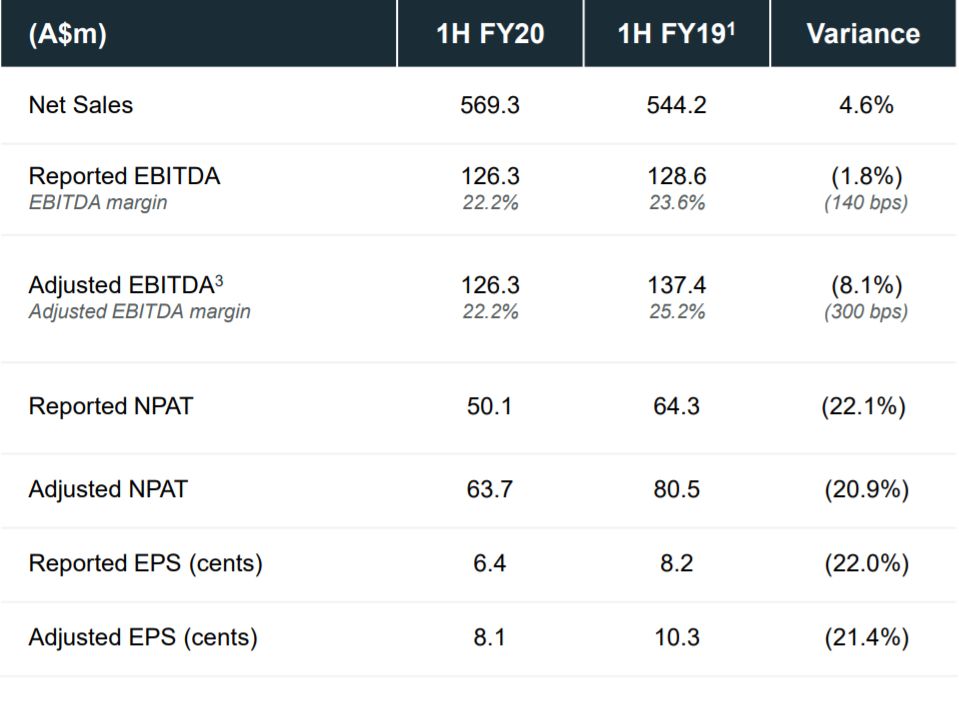Click the Adjusted EBITDA row label
Image resolution: width=959 pixels, height=708 pixels.
pos(126,285)
